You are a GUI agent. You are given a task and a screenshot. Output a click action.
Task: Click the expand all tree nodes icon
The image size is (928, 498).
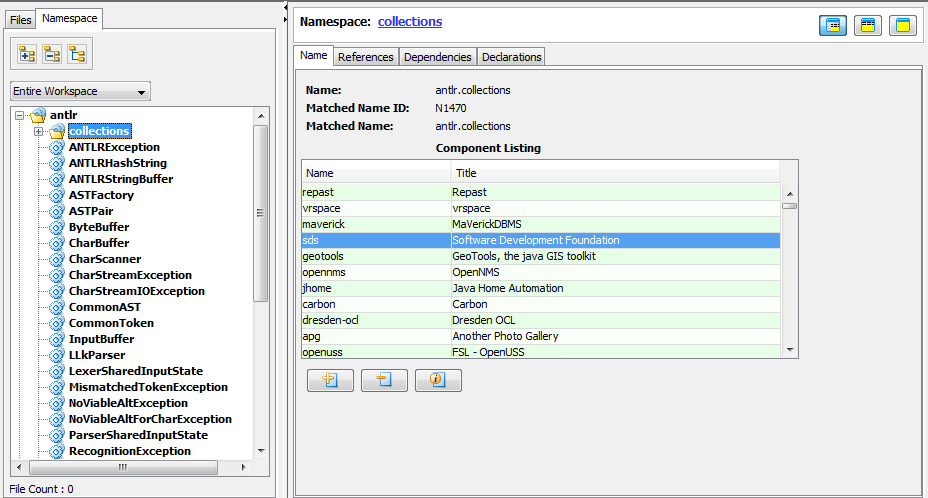coord(27,54)
